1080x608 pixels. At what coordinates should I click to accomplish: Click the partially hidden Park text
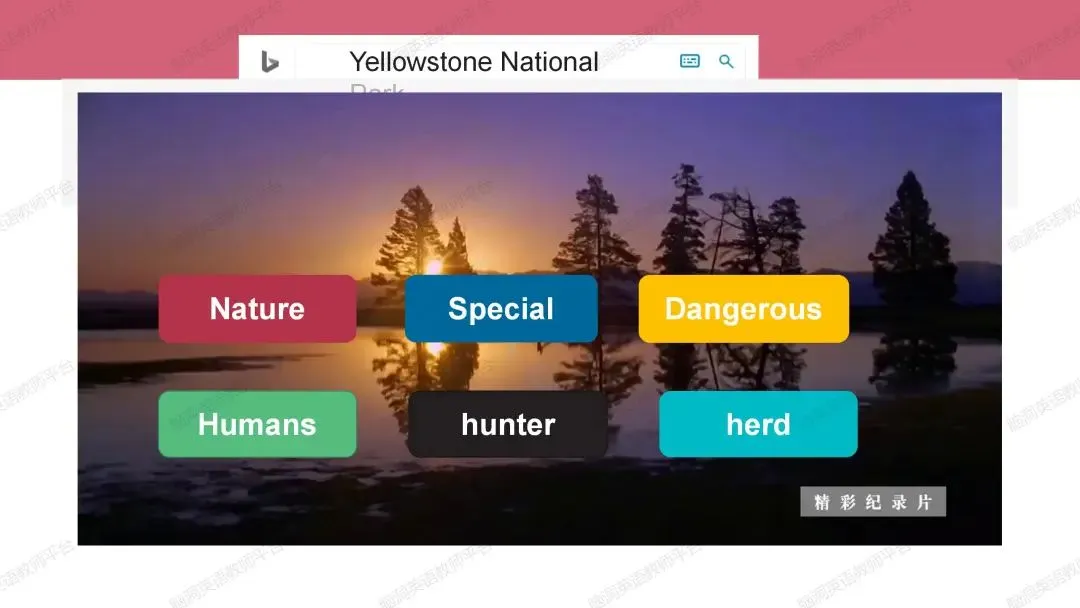coord(377,87)
